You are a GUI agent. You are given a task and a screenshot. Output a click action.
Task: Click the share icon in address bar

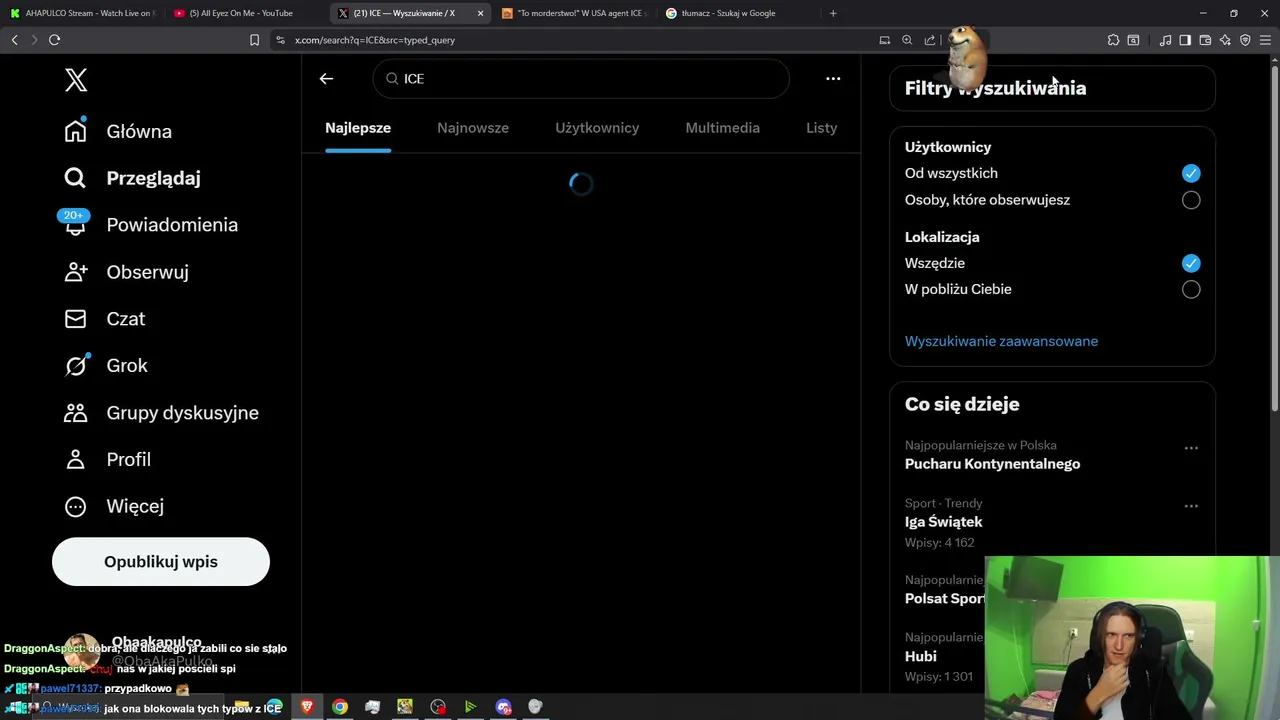pyautogui.click(x=930, y=40)
